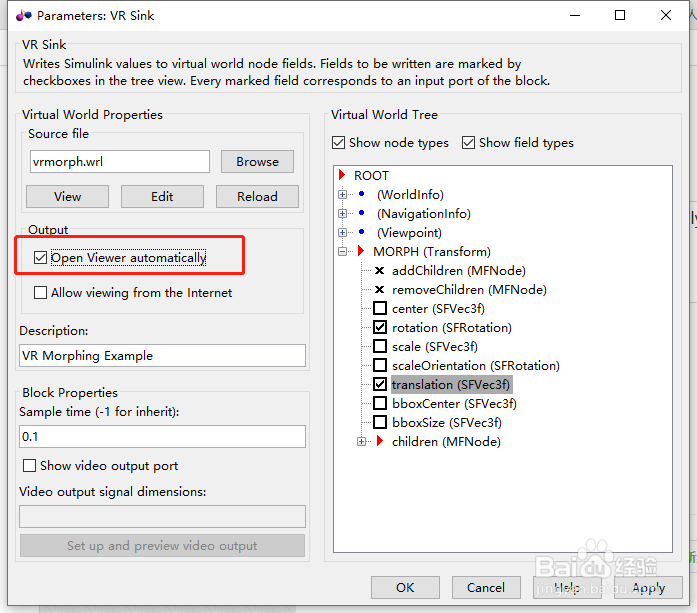The image size is (697, 613).
Task: Click the blue dot next to NavigationInfo
Action: coord(361,213)
